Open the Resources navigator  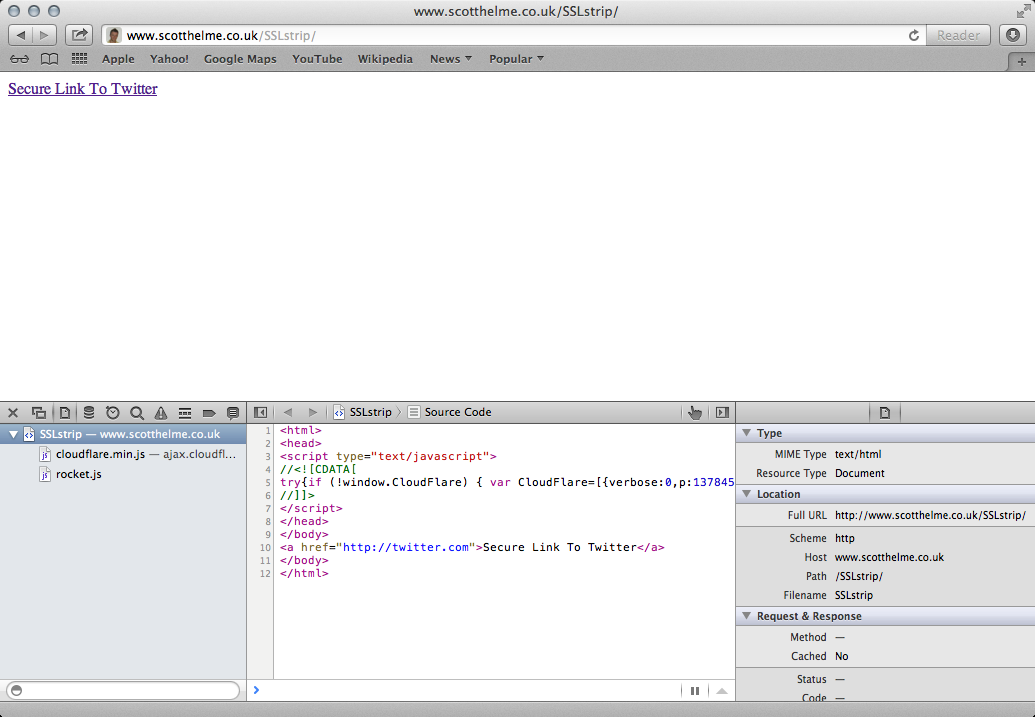tap(65, 413)
